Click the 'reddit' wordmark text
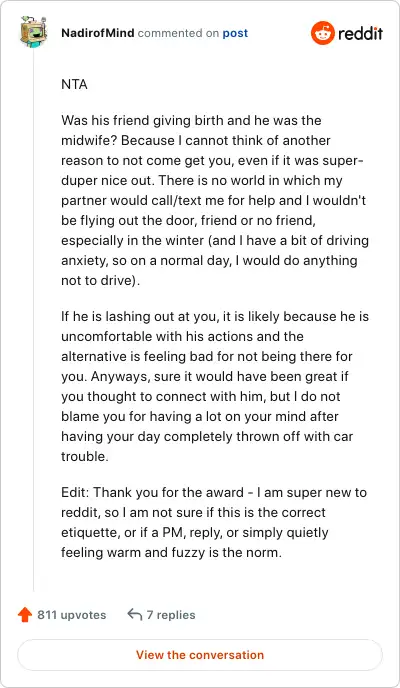This screenshot has width=400, height=688. pyautogui.click(x=361, y=33)
